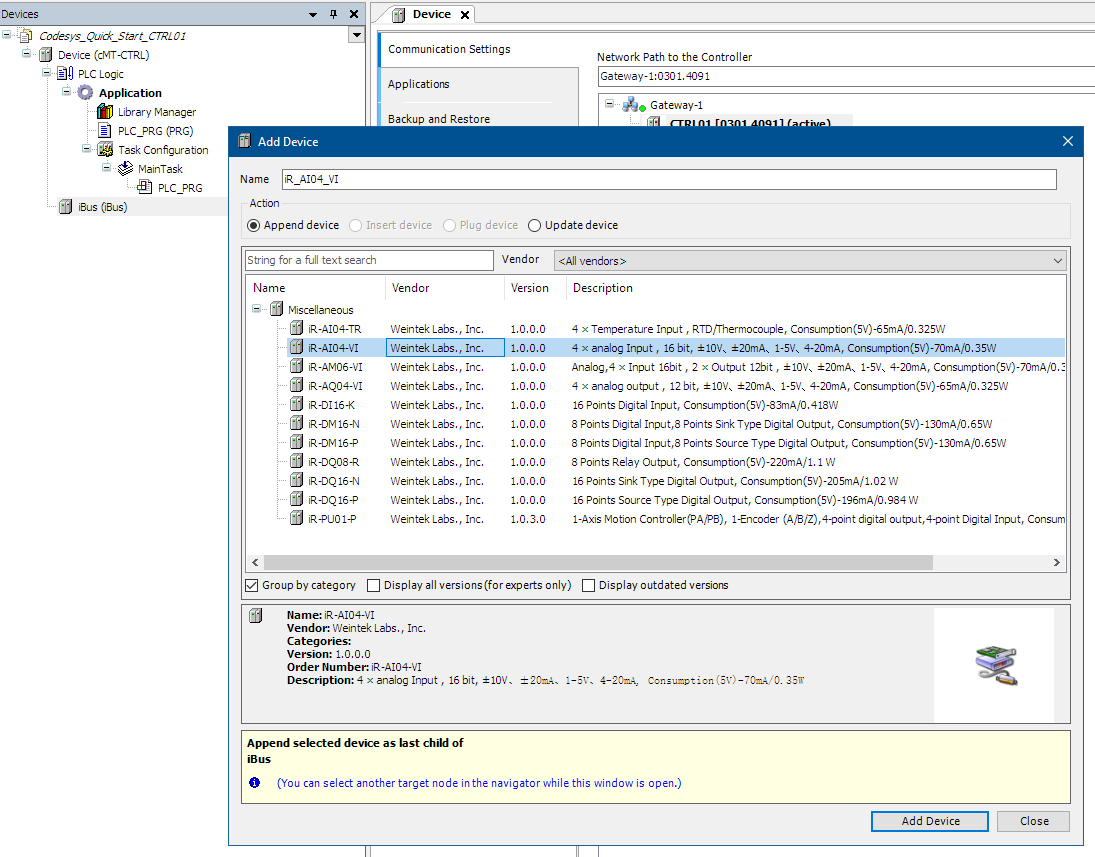1095x857 pixels.
Task: Open the Vendor <All vendors> dropdown
Action: point(810,261)
